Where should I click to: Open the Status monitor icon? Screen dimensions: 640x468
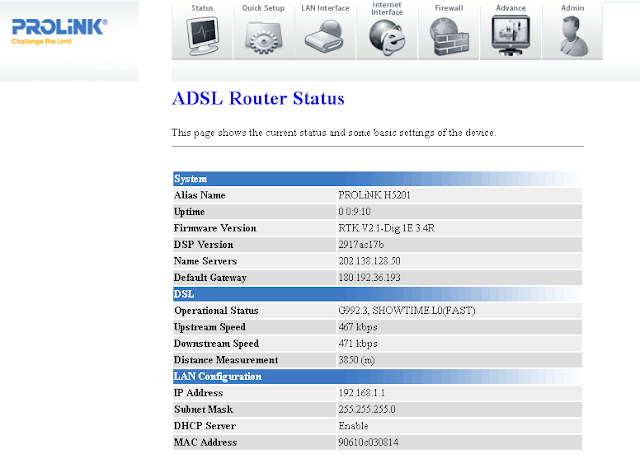202,36
